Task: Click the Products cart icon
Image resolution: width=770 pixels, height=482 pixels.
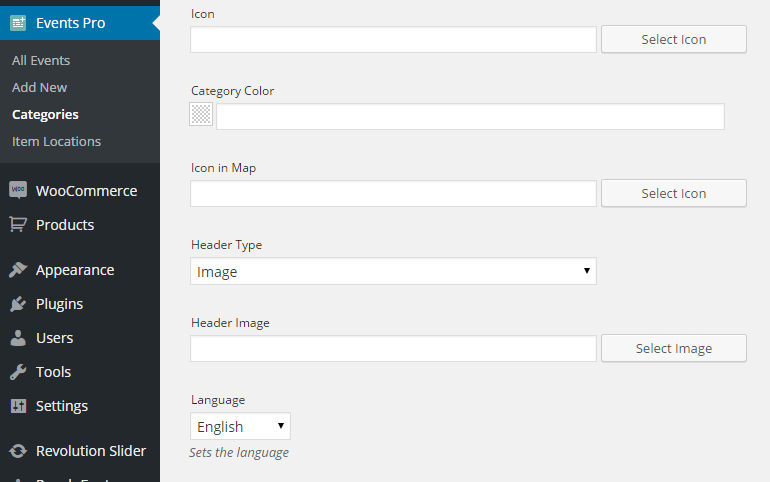Action: [x=18, y=224]
